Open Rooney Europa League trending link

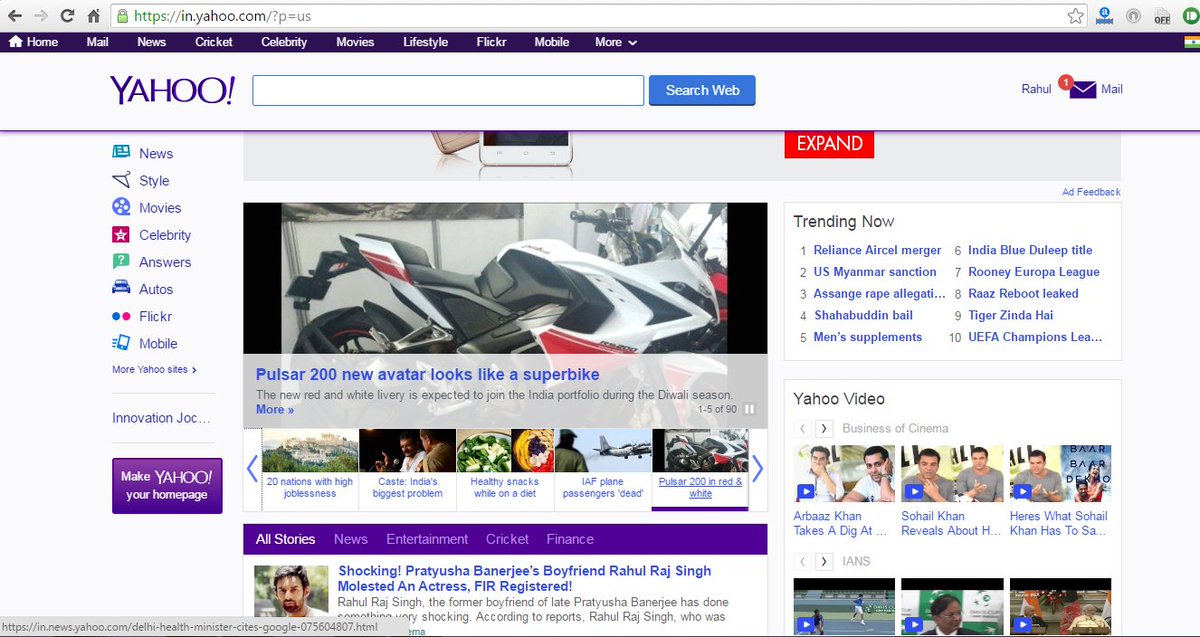pyautogui.click(x=1033, y=272)
